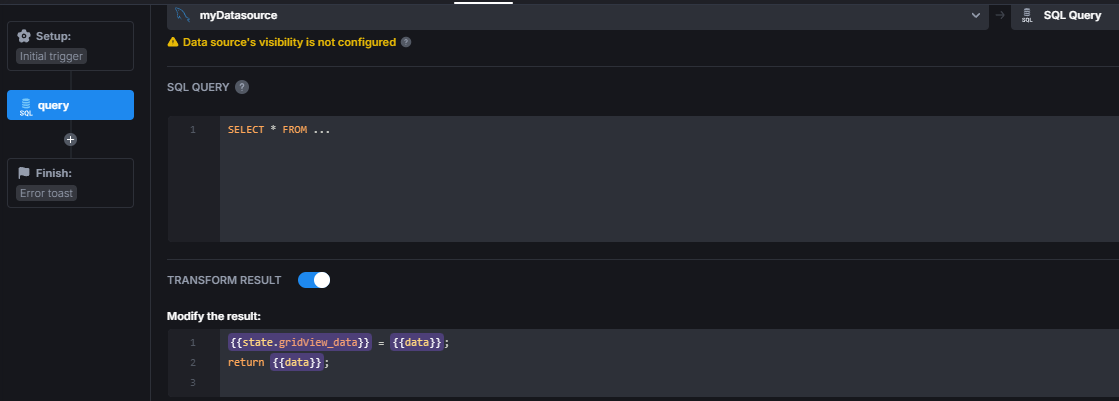
Task: Click the gear icon in Setup block
Action: pos(25,36)
